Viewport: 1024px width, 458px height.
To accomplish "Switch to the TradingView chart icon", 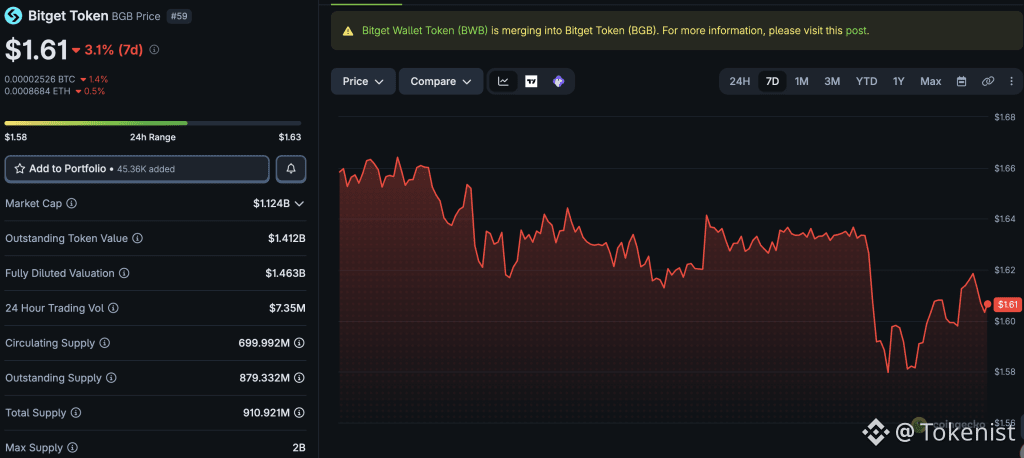I will point(531,81).
